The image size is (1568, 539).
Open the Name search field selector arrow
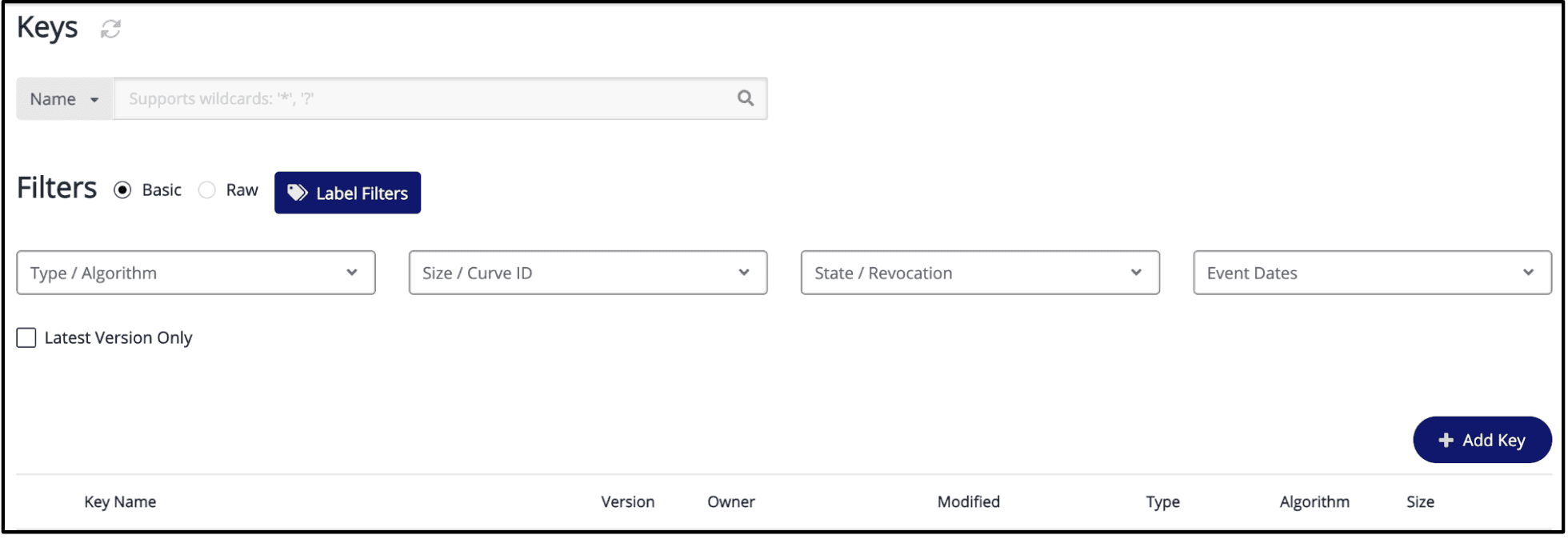click(94, 98)
